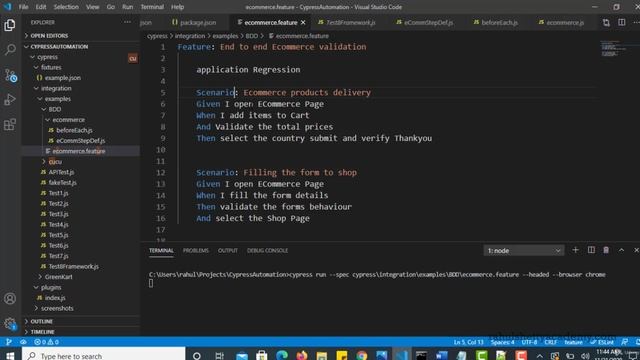
Task: Change the UTF-8 encoding setting
Action: (529, 342)
